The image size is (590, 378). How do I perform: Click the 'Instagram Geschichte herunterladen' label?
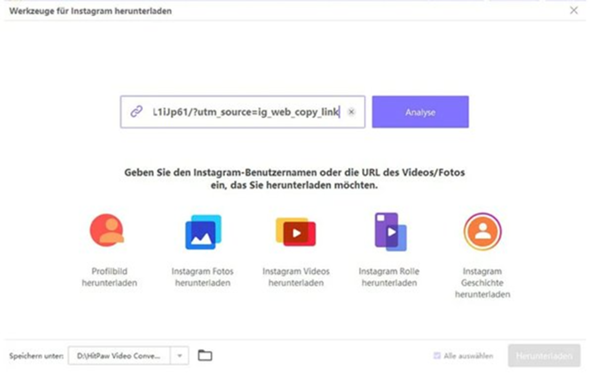[482, 282]
